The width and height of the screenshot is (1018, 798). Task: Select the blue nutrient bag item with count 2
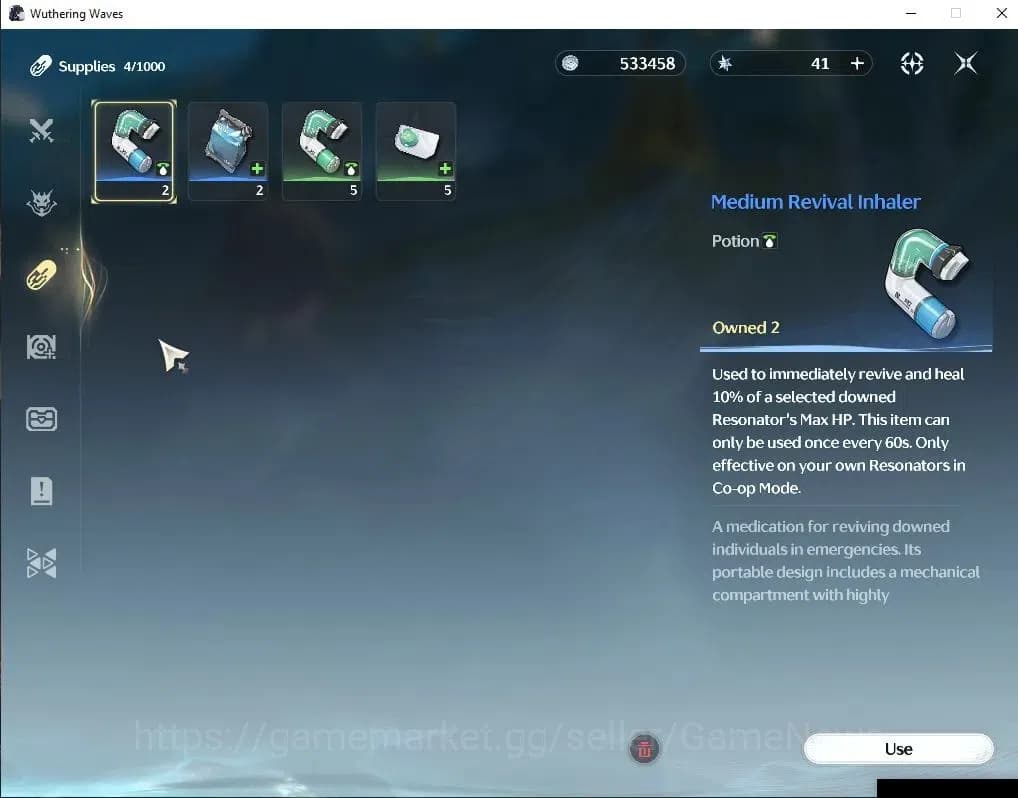(x=228, y=151)
